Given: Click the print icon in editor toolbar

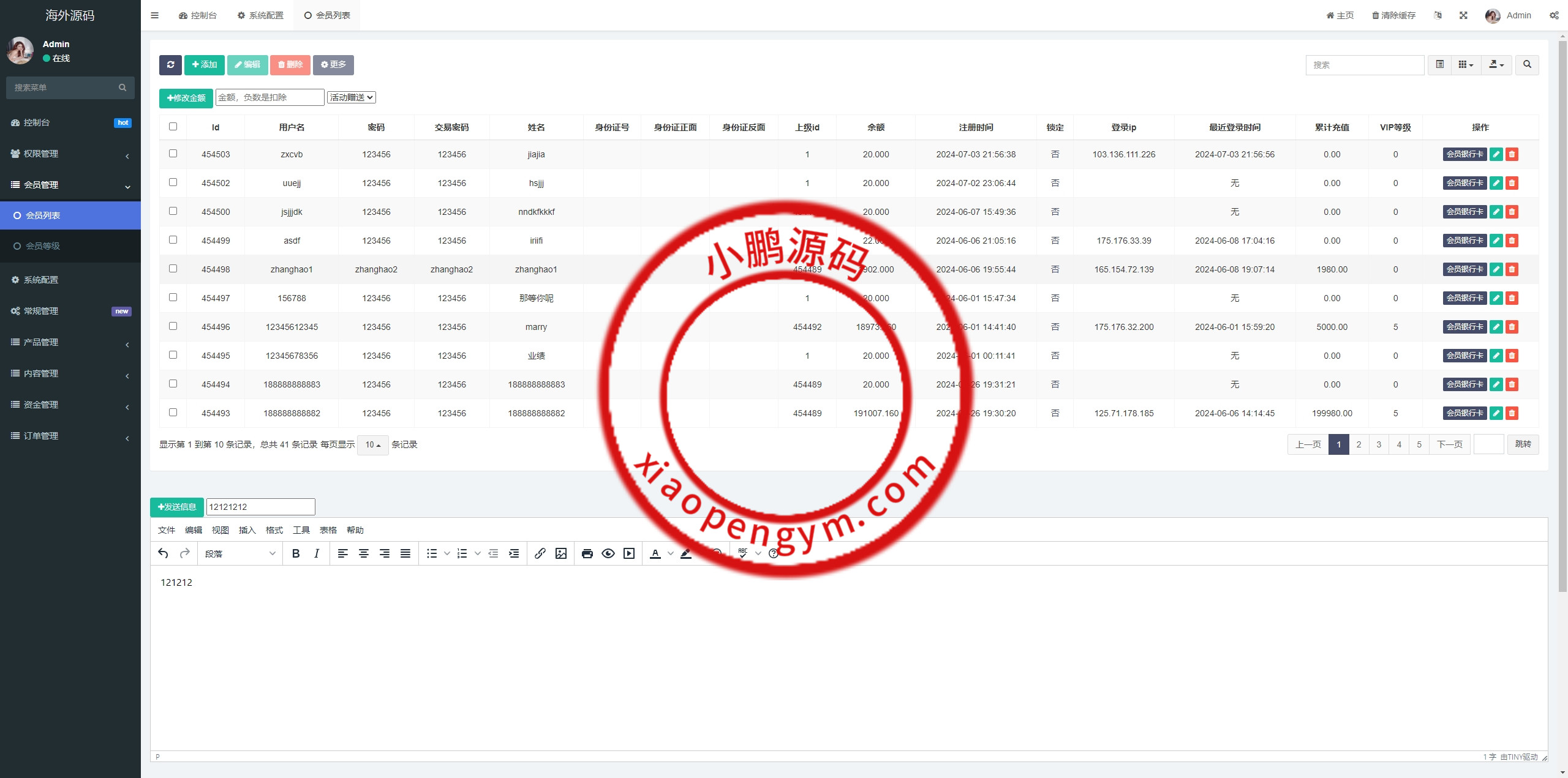Looking at the screenshot, I should [587, 553].
